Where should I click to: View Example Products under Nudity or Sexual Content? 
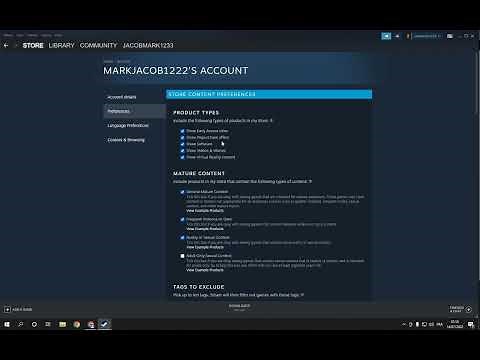click(205, 247)
